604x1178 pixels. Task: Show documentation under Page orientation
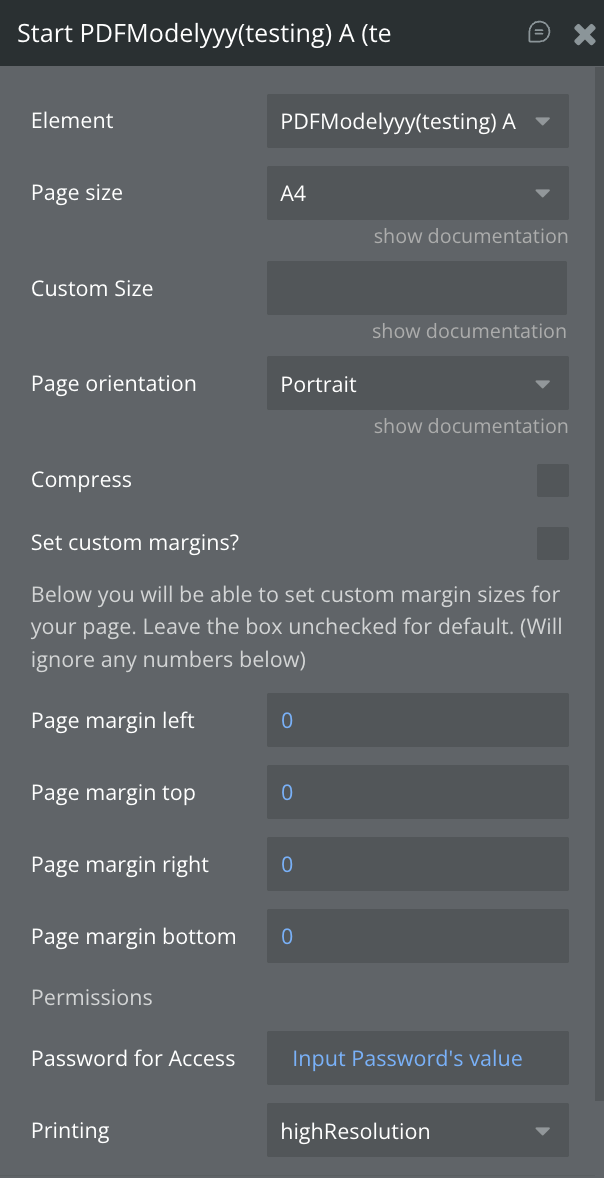tap(470, 426)
